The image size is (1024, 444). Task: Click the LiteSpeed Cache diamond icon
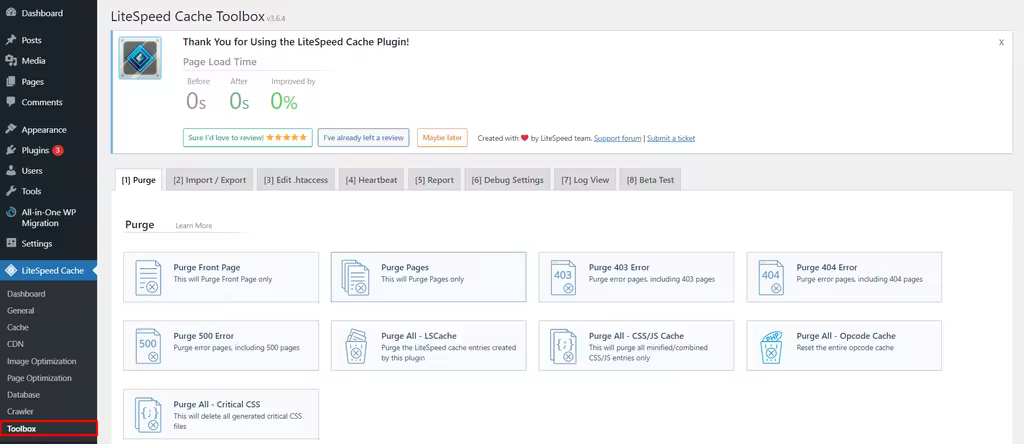(x=10, y=270)
